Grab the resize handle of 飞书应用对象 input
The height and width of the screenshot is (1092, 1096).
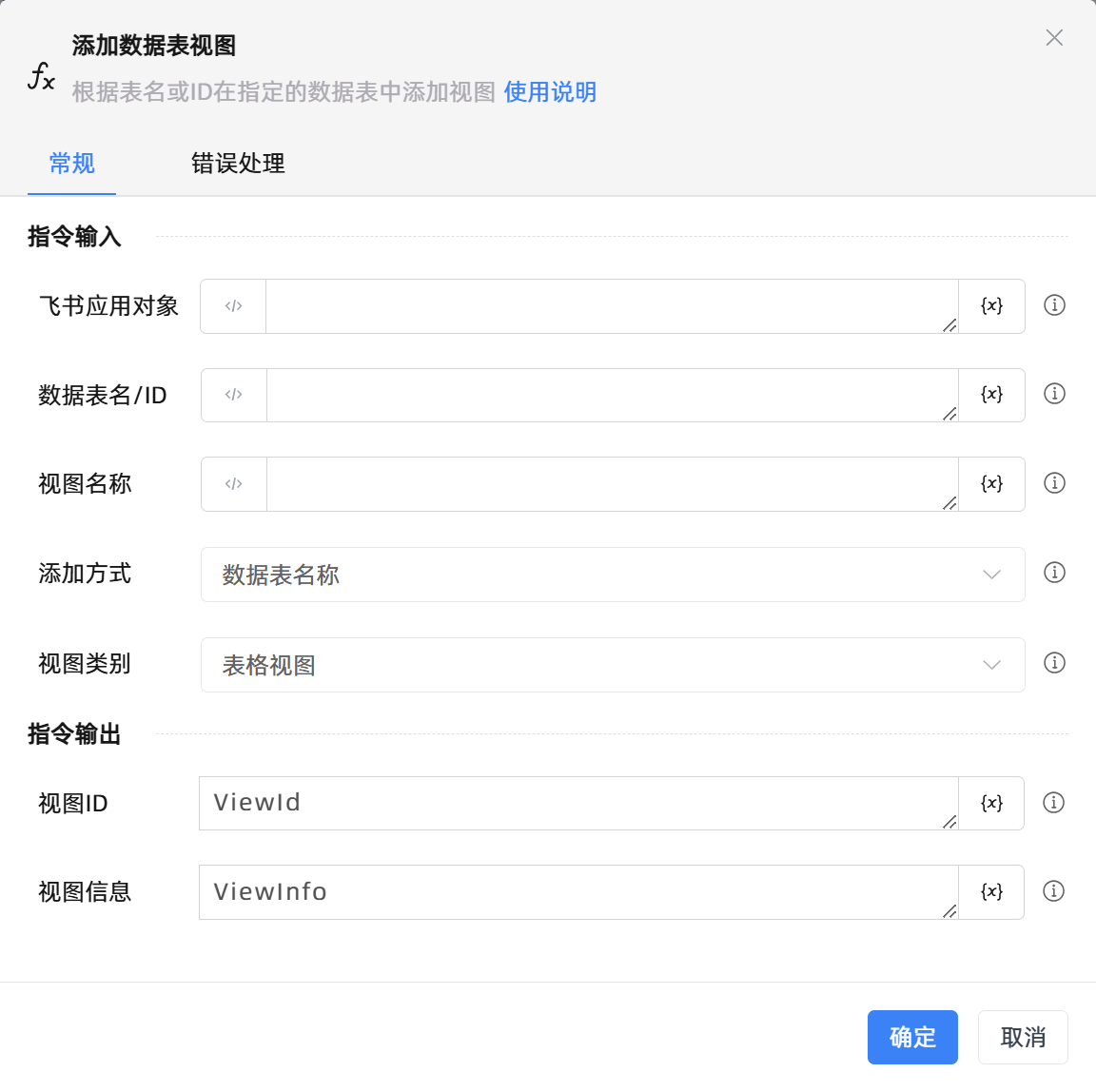[x=949, y=325]
